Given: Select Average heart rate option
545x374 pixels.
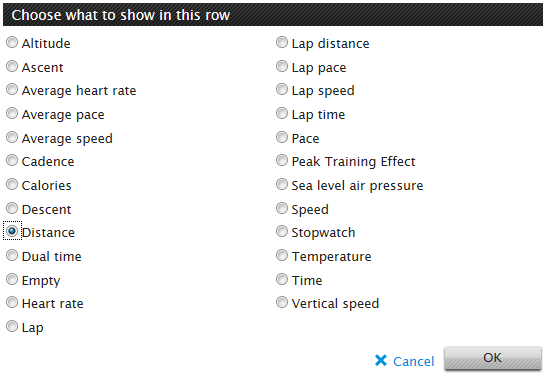Looking at the screenshot, I should [x=12, y=89].
